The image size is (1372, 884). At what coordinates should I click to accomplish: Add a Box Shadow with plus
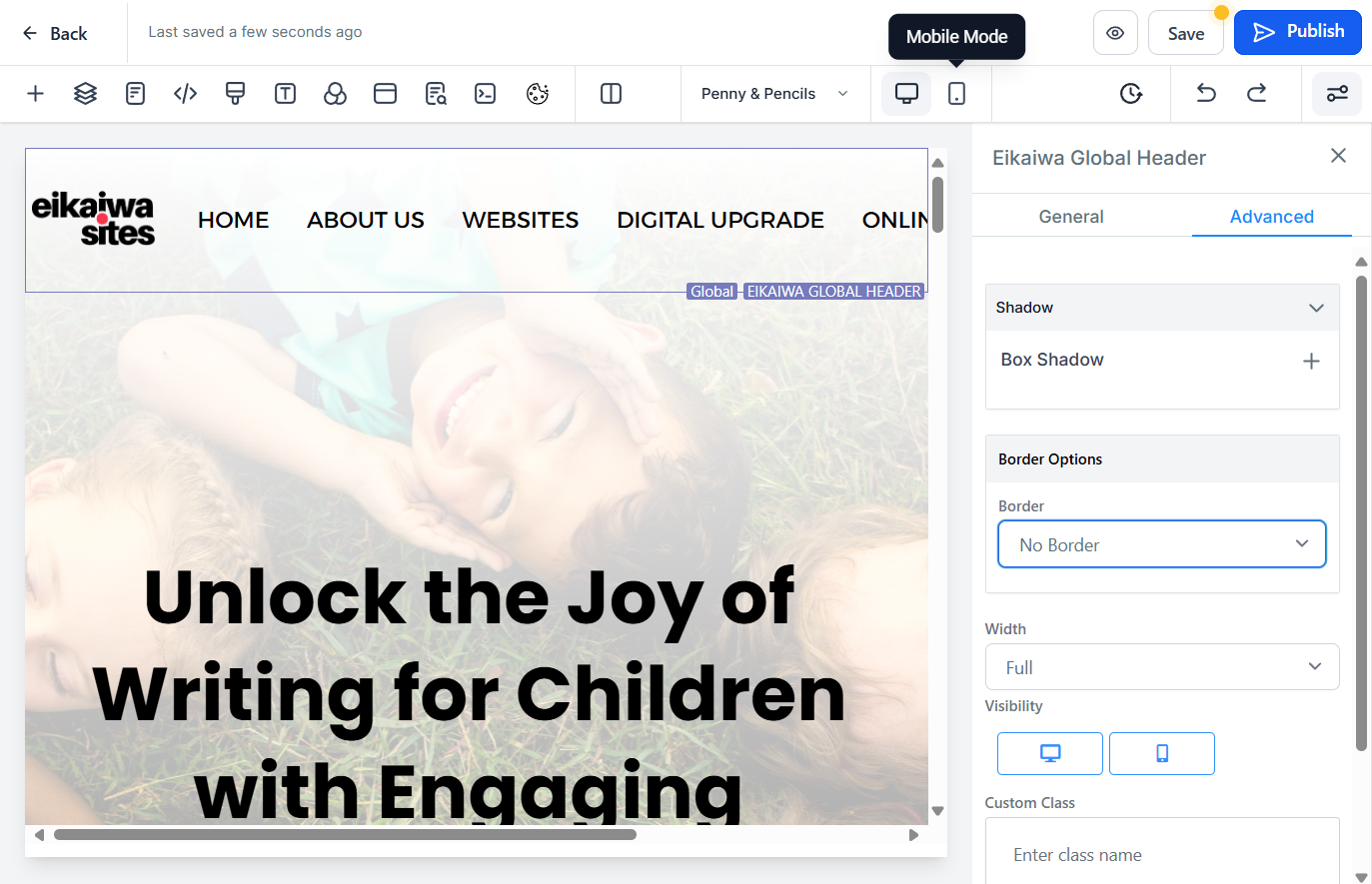tap(1311, 361)
